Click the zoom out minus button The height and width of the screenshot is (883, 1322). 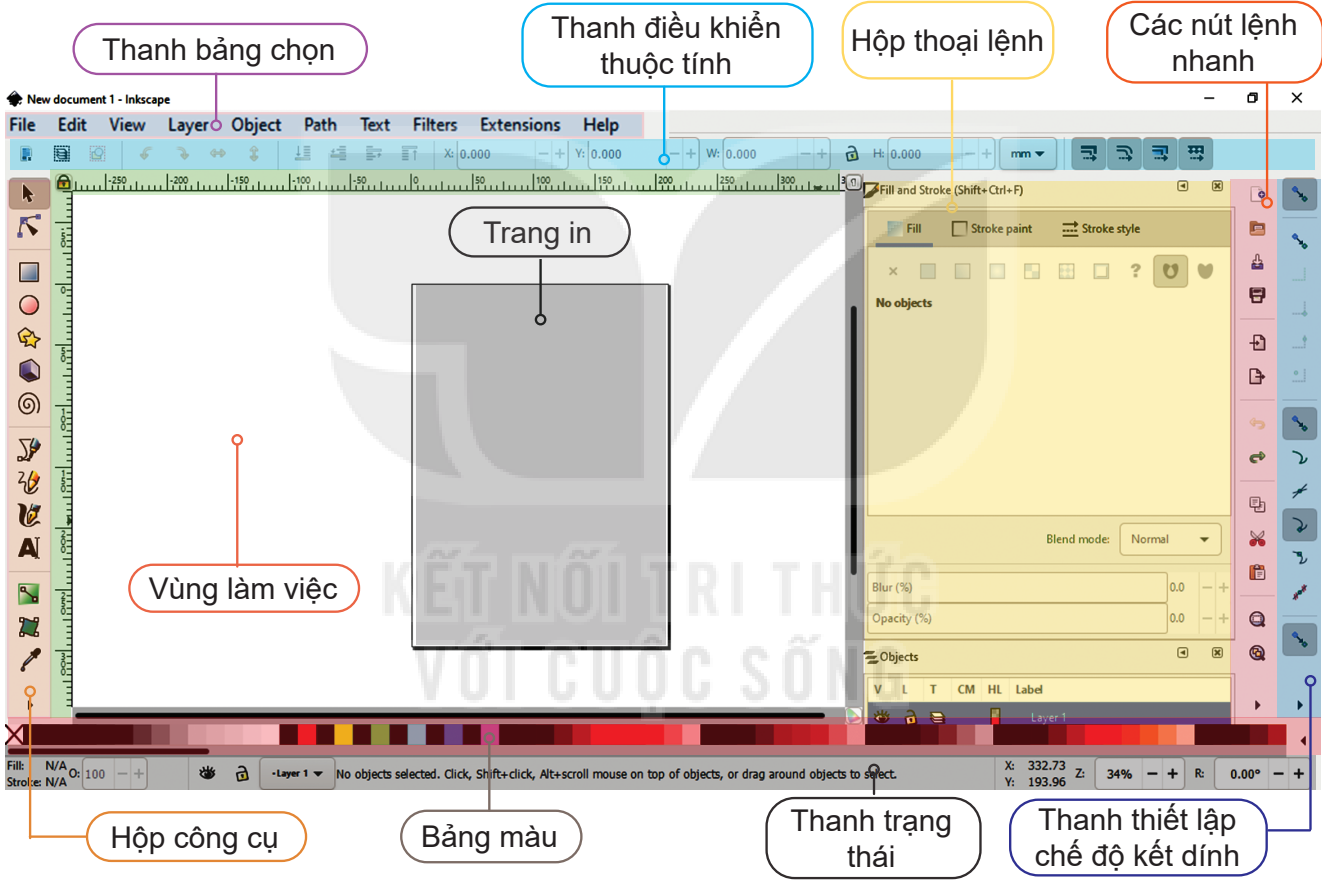pyautogui.click(x=1152, y=774)
